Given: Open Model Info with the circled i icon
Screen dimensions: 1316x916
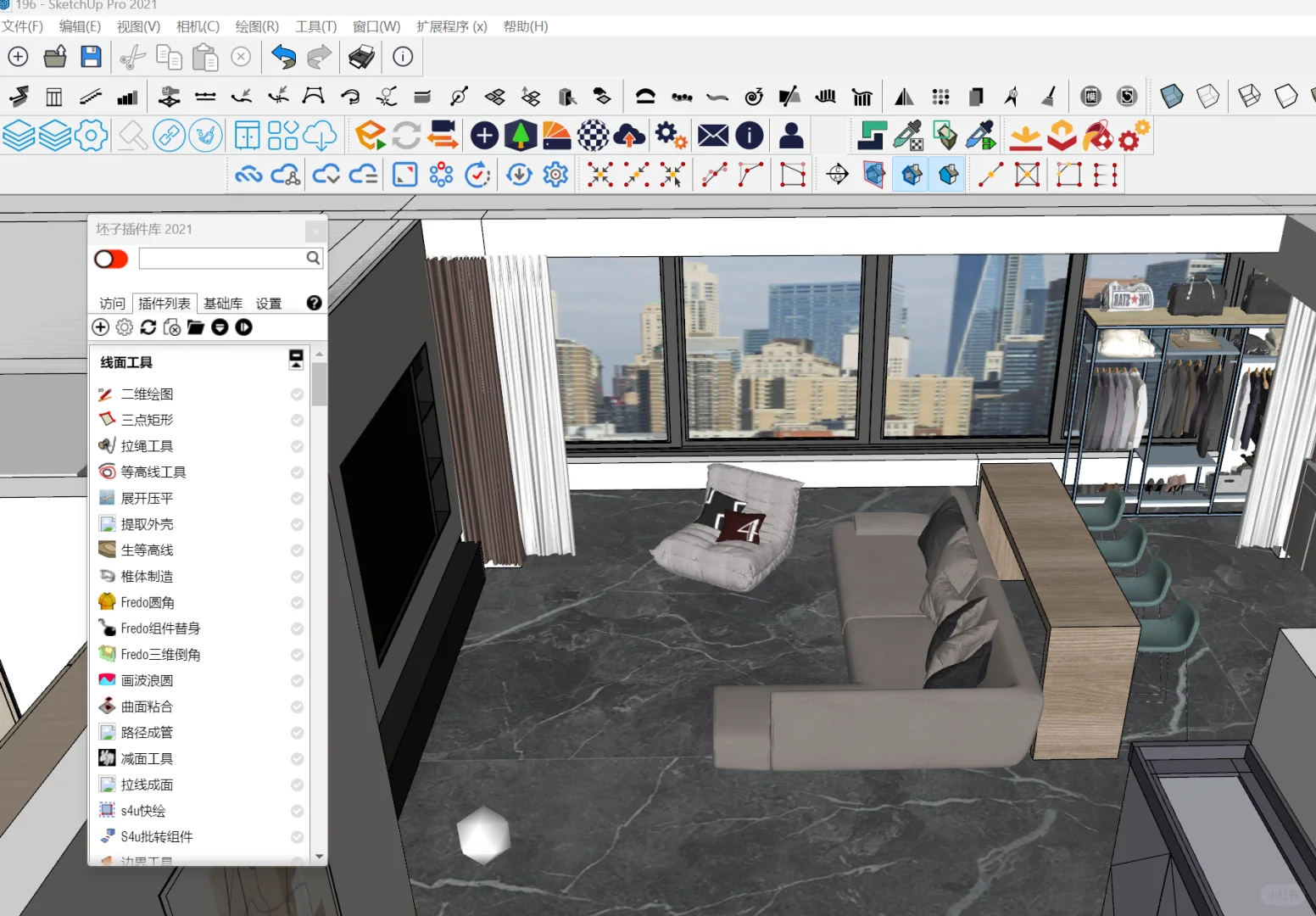Looking at the screenshot, I should 403,57.
